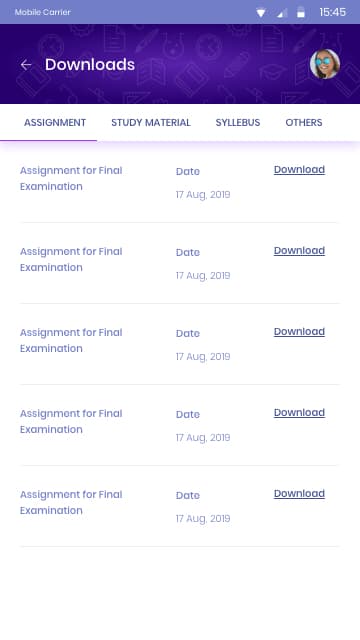Tap the cellular signal icon
Viewport: 360px width, 640px height.
pos(282,13)
